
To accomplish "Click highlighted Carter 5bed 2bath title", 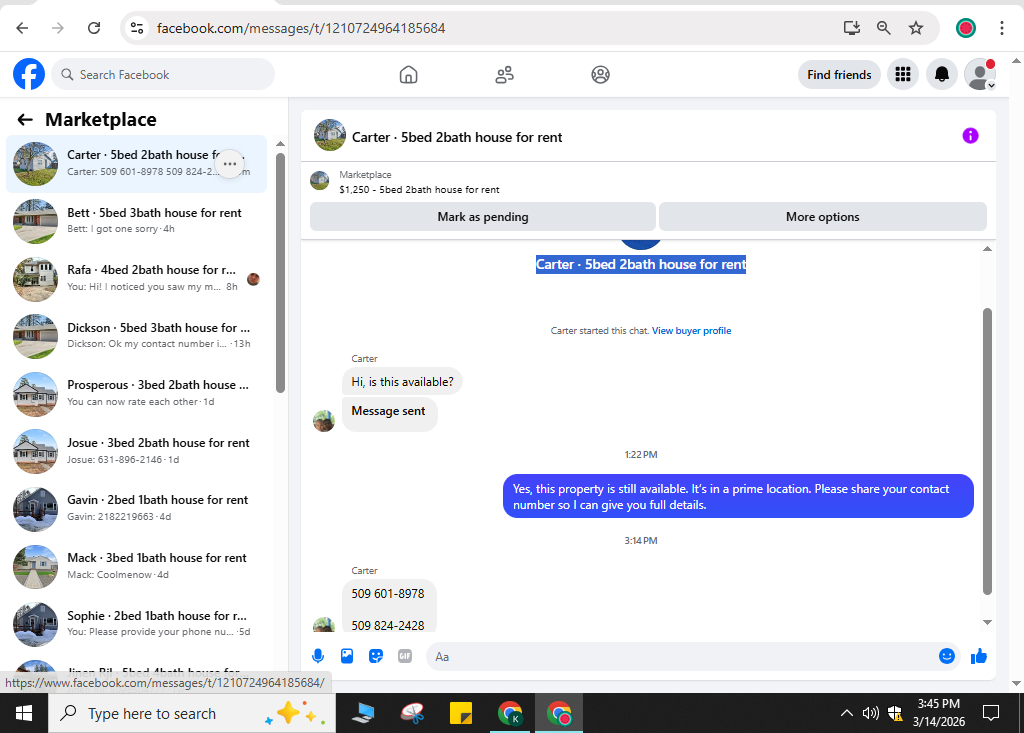I will pyautogui.click(x=641, y=265).
